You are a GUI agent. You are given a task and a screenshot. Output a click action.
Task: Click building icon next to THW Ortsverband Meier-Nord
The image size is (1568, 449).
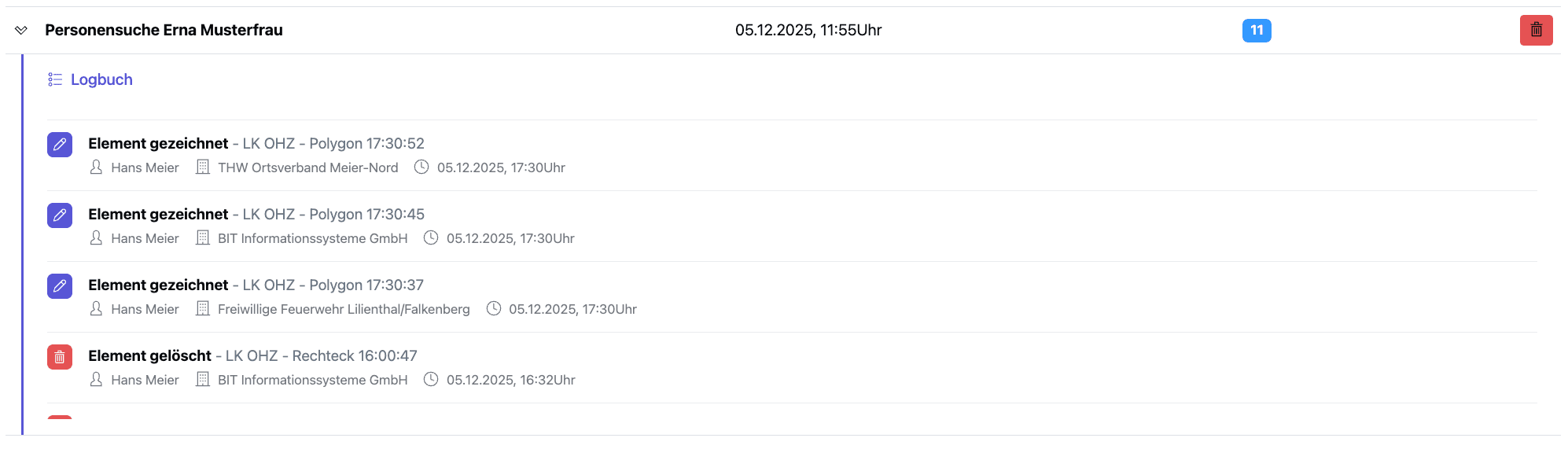203,167
